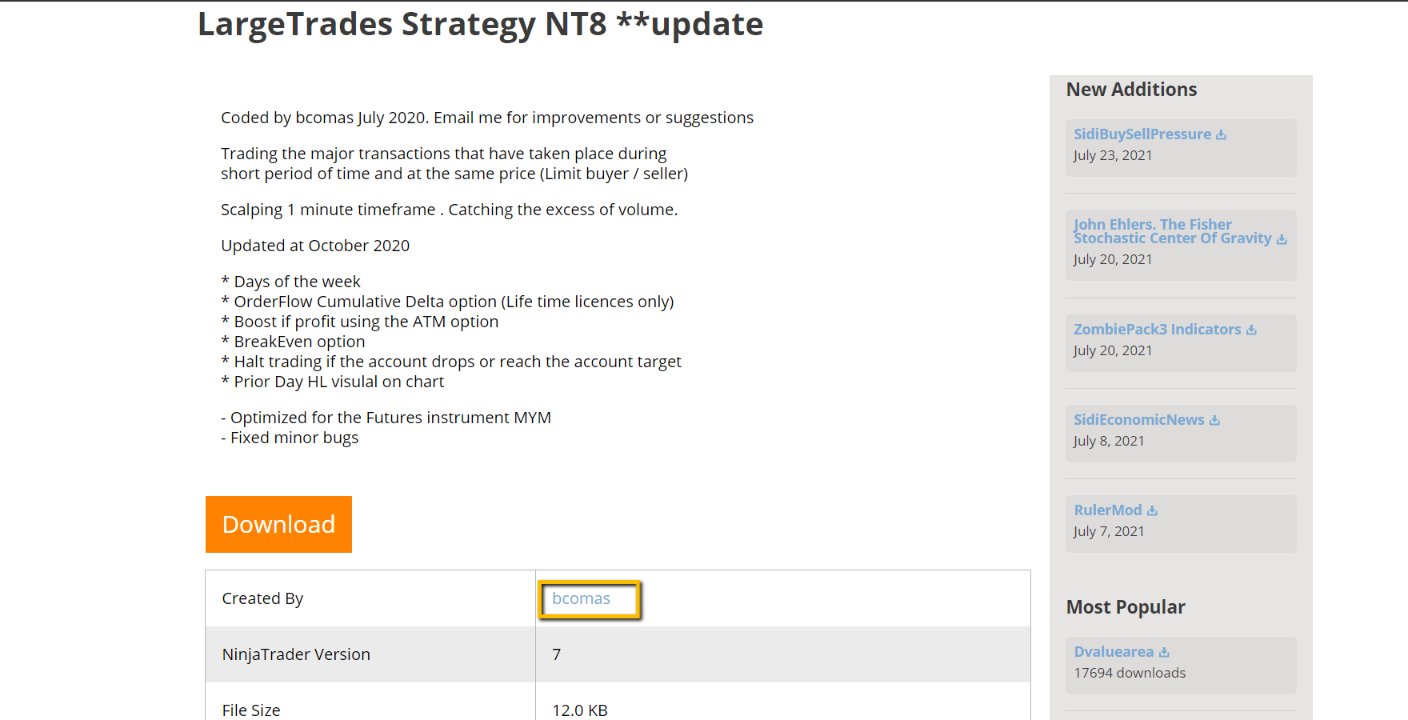
Task: Click download icon after Fisher Stochastic Center Of Gravity
Action: (x=1282, y=239)
